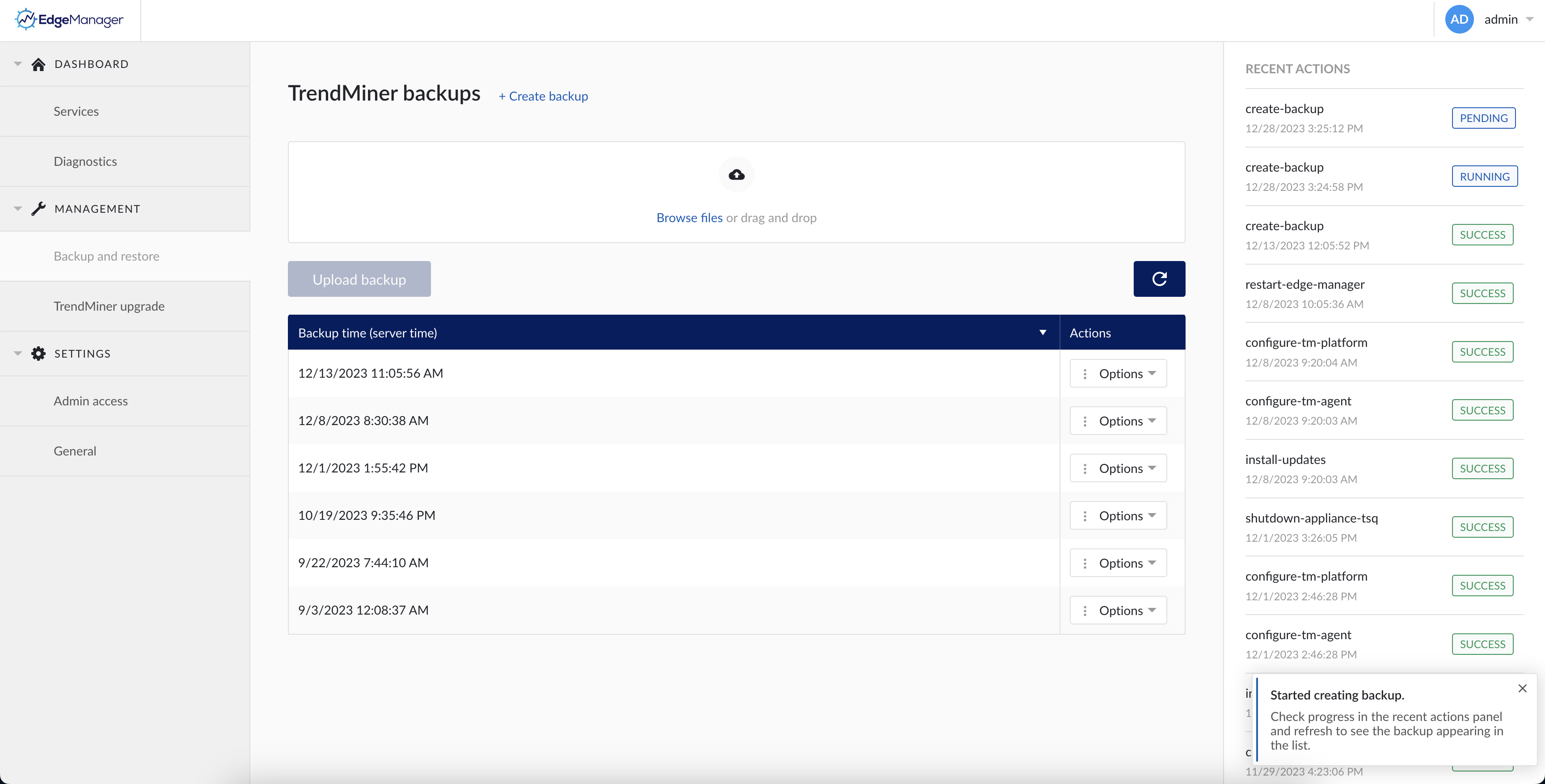Viewport: 1545px width, 784px height.
Task: Refresh the backups list with the refresh icon
Action: [1159, 278]
